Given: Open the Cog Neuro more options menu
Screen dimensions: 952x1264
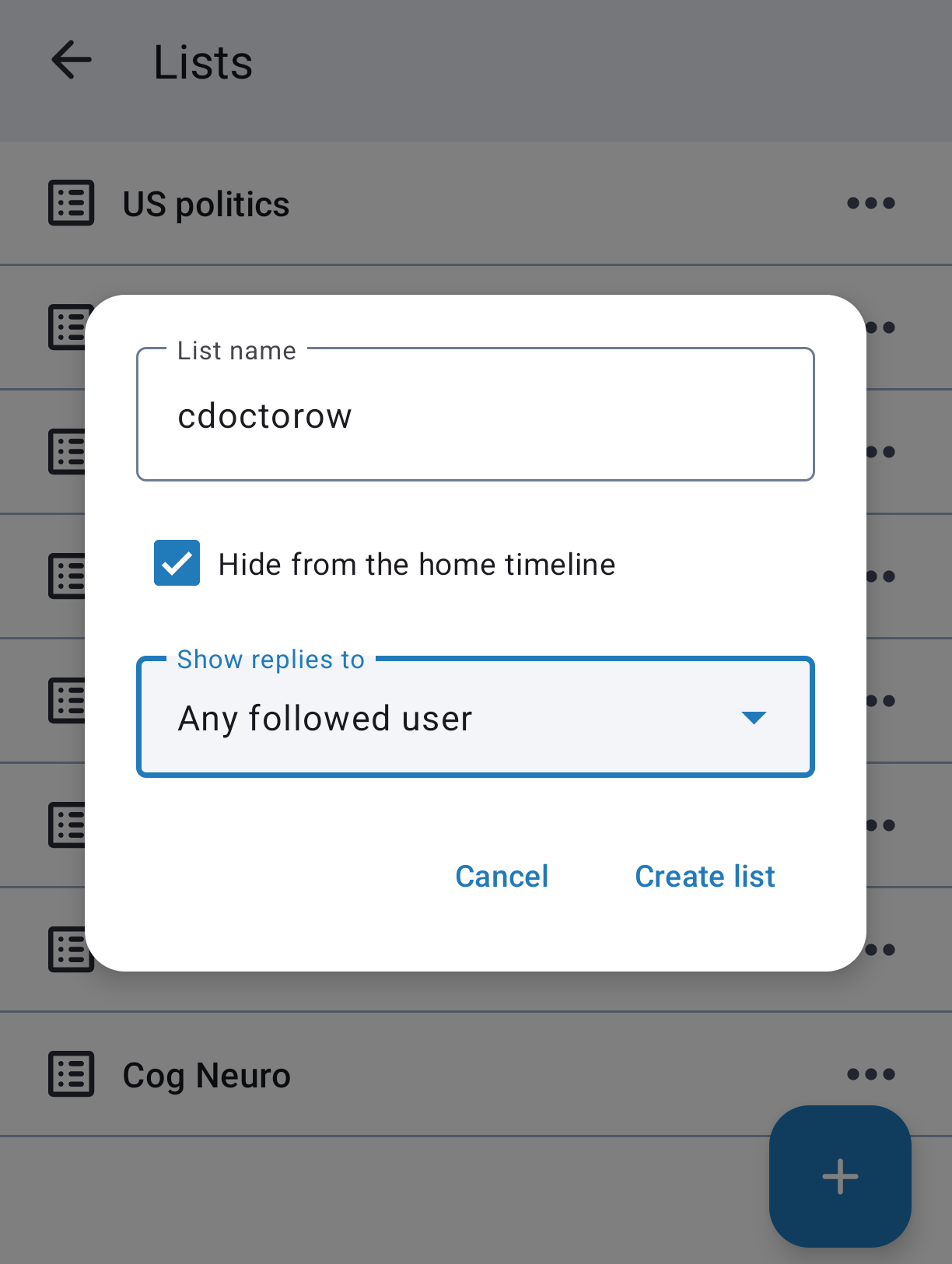Looking at the screenshot, I should [x=870, y=1074].
